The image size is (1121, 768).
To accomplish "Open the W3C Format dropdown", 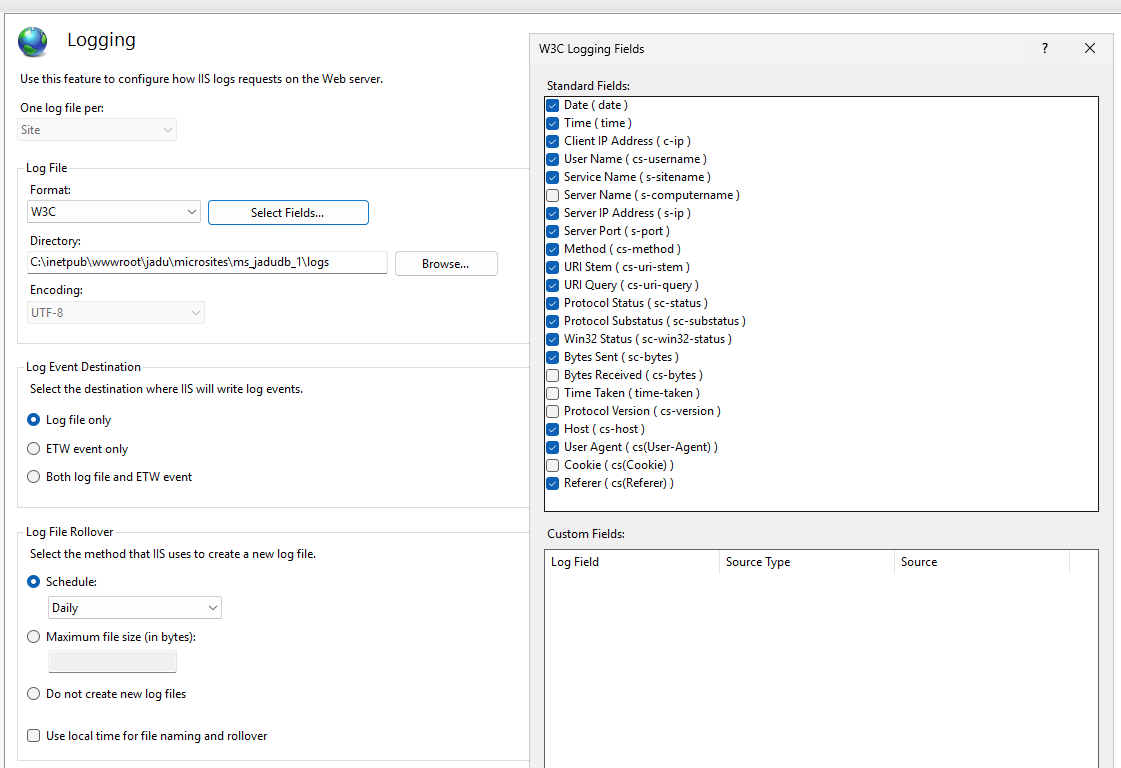I will pyautogui.click(x=114, y=212).
